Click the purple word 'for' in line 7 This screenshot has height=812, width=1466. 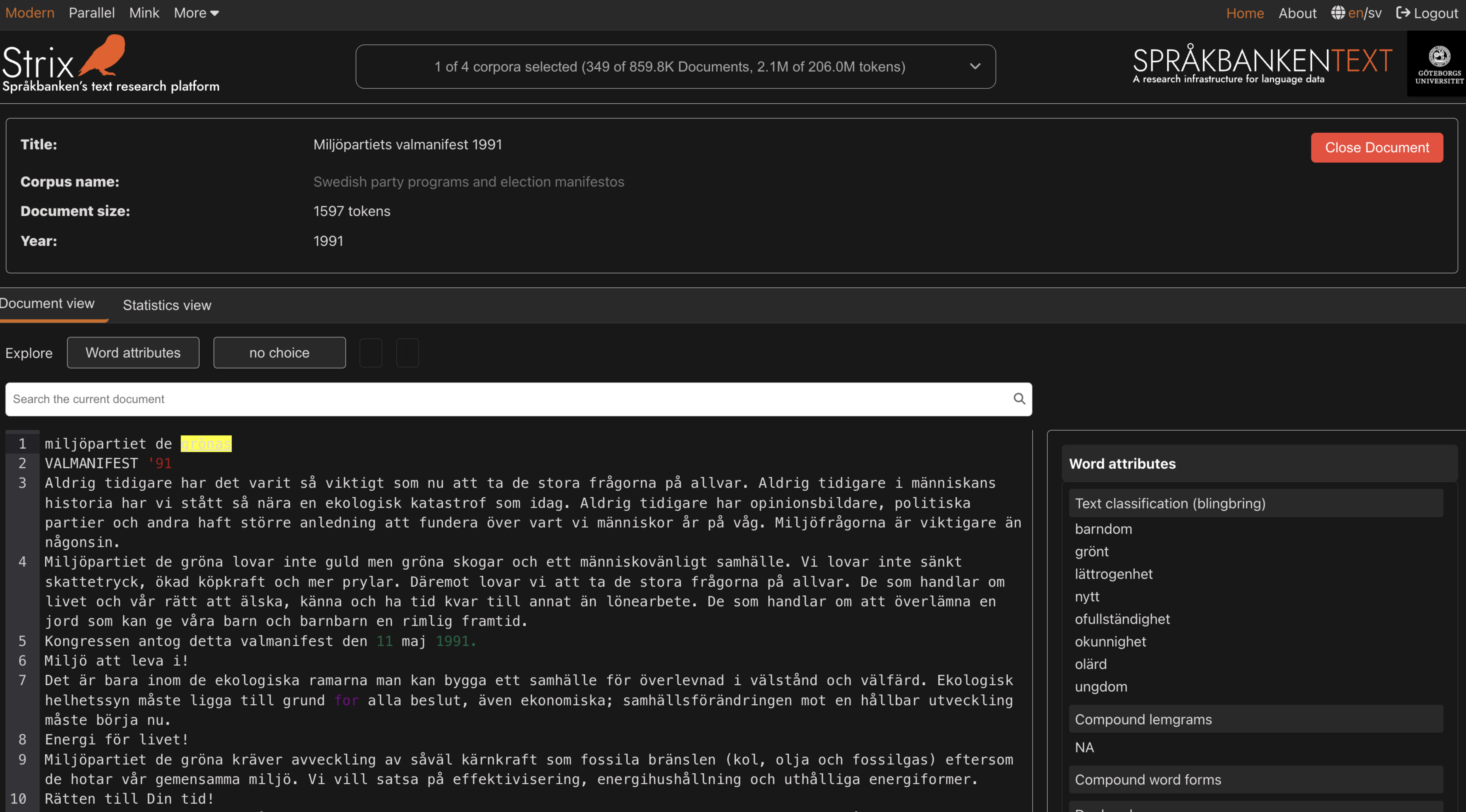pos(347,701)
